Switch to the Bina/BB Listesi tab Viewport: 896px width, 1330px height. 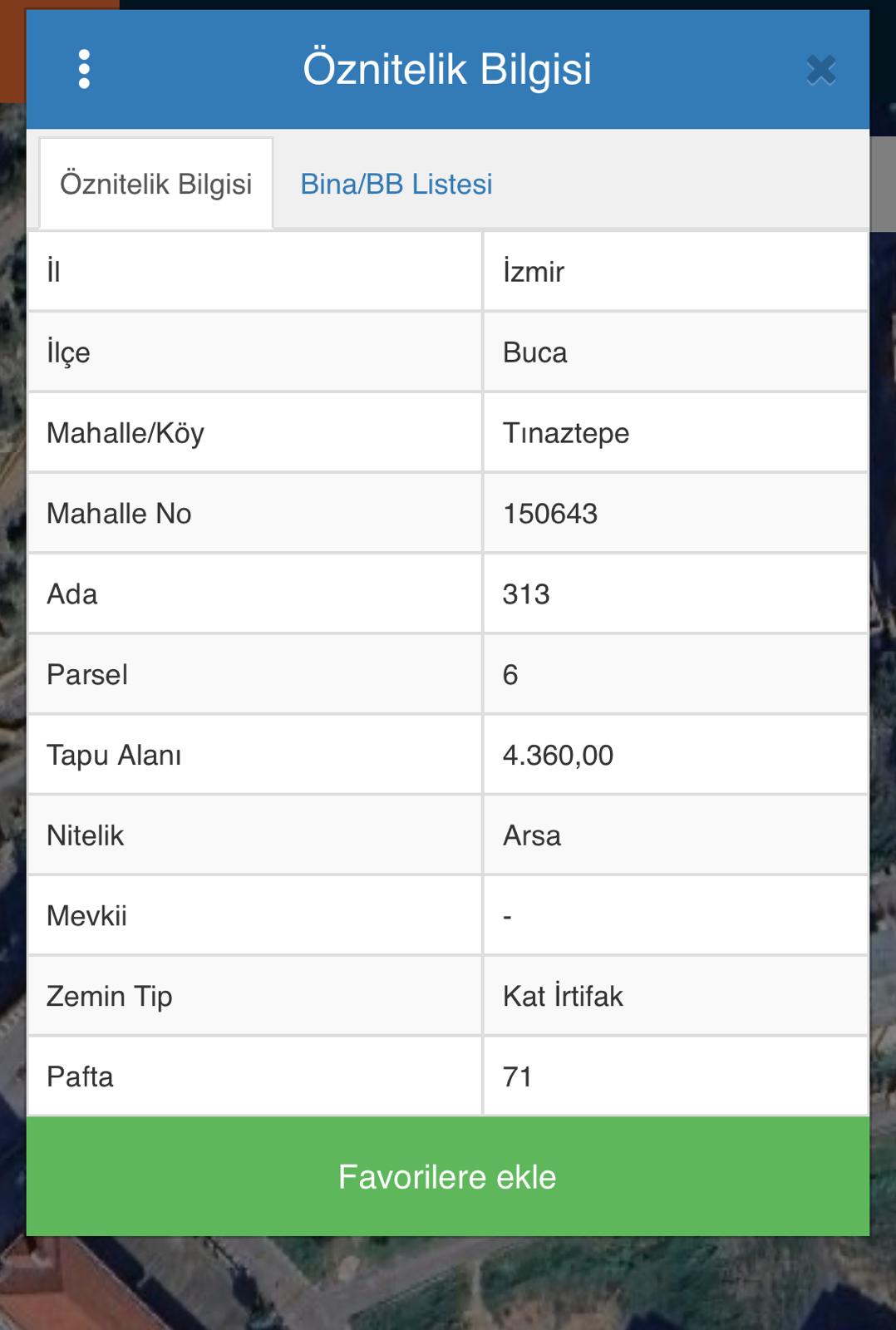[x=396, y=184]
